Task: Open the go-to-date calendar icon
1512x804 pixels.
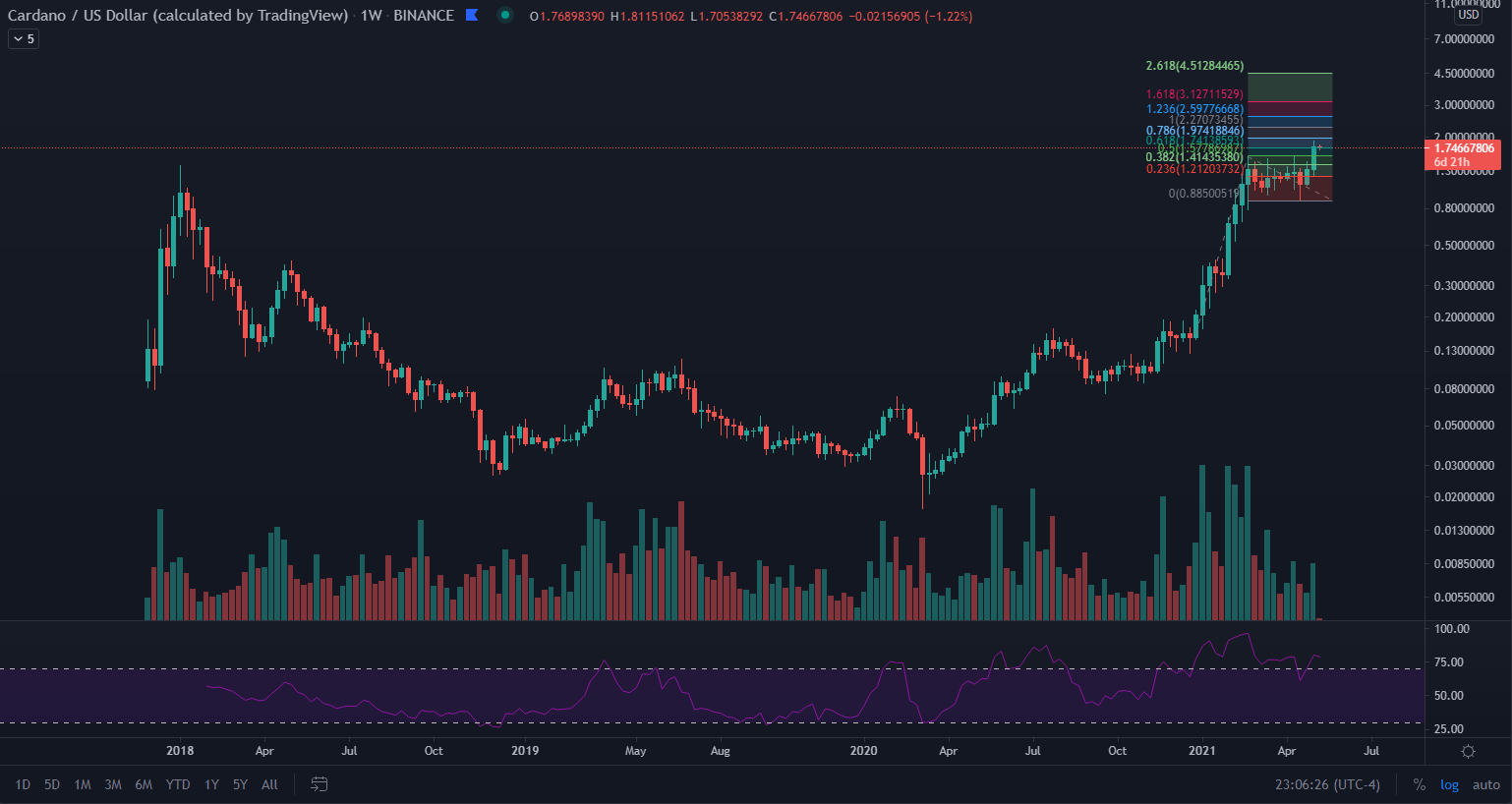Action: pos(320,784)
